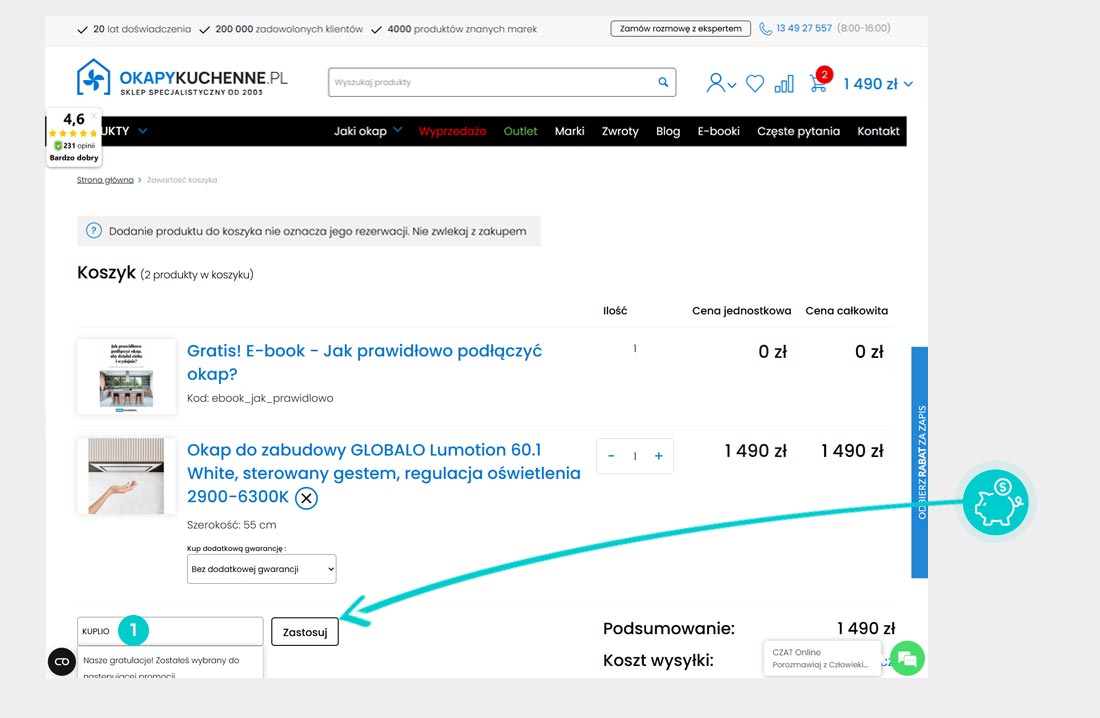Expand cart total 1 490 zł dropdown
This screenshot has height=718, width=1100.
[x=878, y=84]
